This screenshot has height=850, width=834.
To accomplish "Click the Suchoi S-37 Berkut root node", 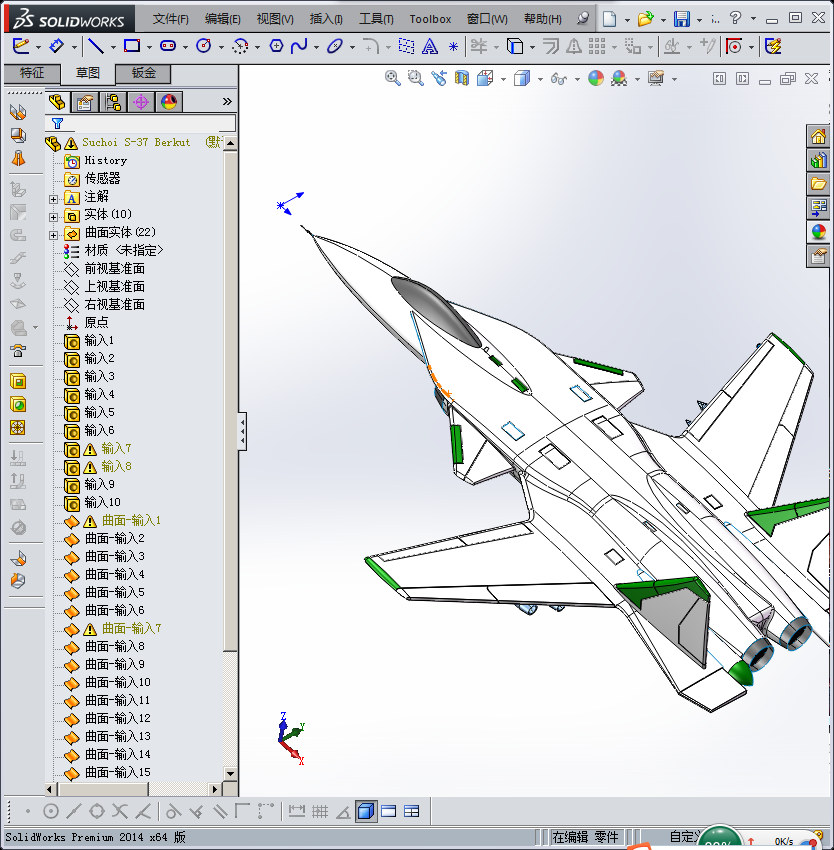I will 136,143.
